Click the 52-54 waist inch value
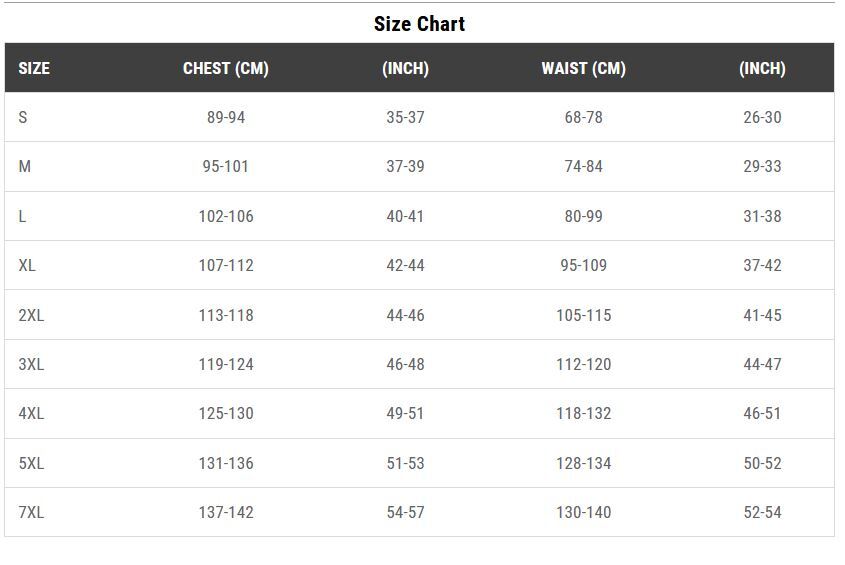 (762, 512)
